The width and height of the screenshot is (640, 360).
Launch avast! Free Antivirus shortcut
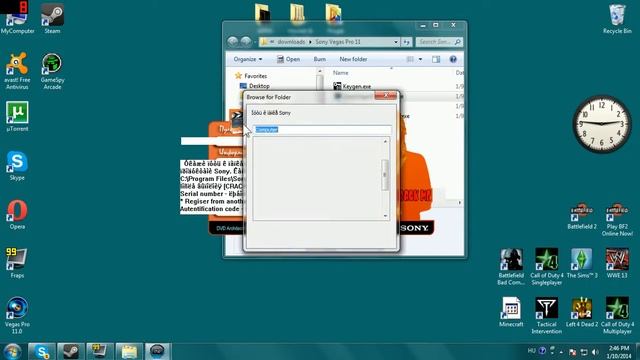[17, 71]
